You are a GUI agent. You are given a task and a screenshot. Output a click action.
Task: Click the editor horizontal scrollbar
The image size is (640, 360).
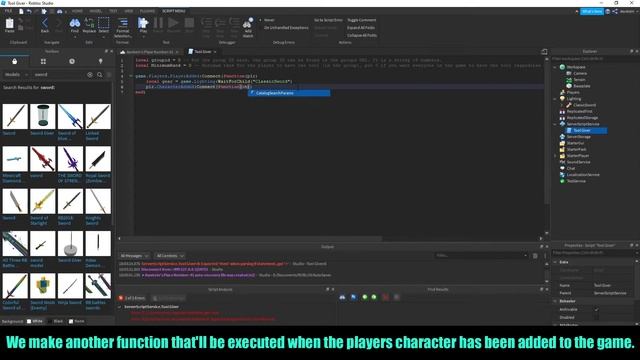click(x=252, y=238)
